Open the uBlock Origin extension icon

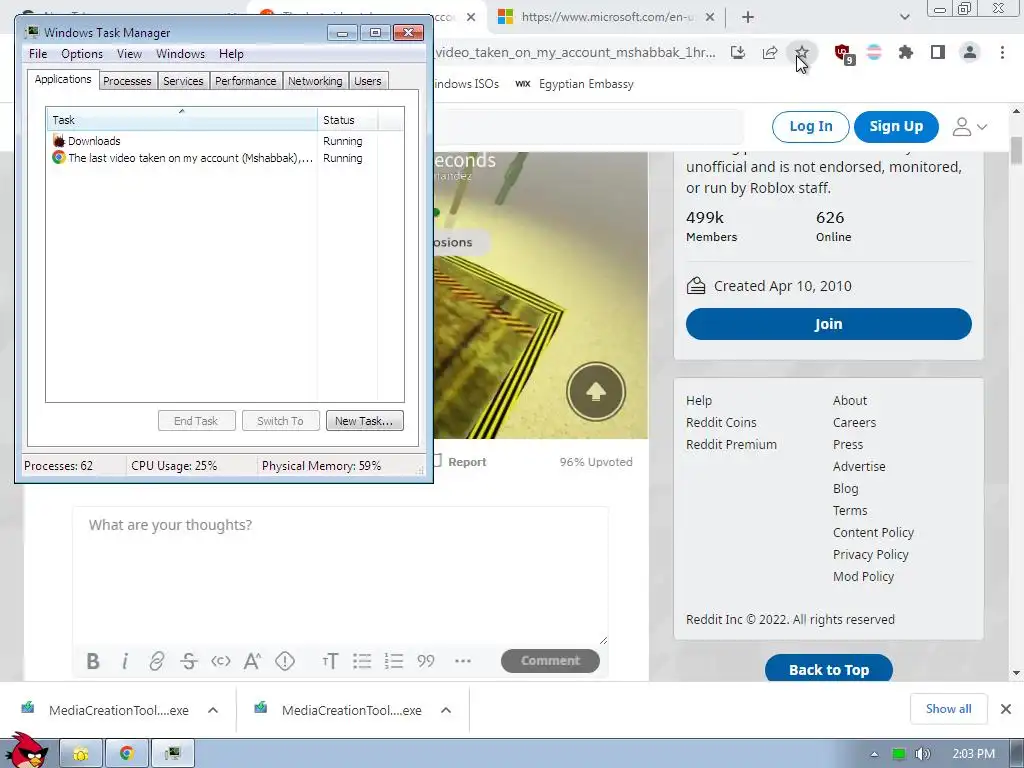pyautogui.click(x=843, y=53)
